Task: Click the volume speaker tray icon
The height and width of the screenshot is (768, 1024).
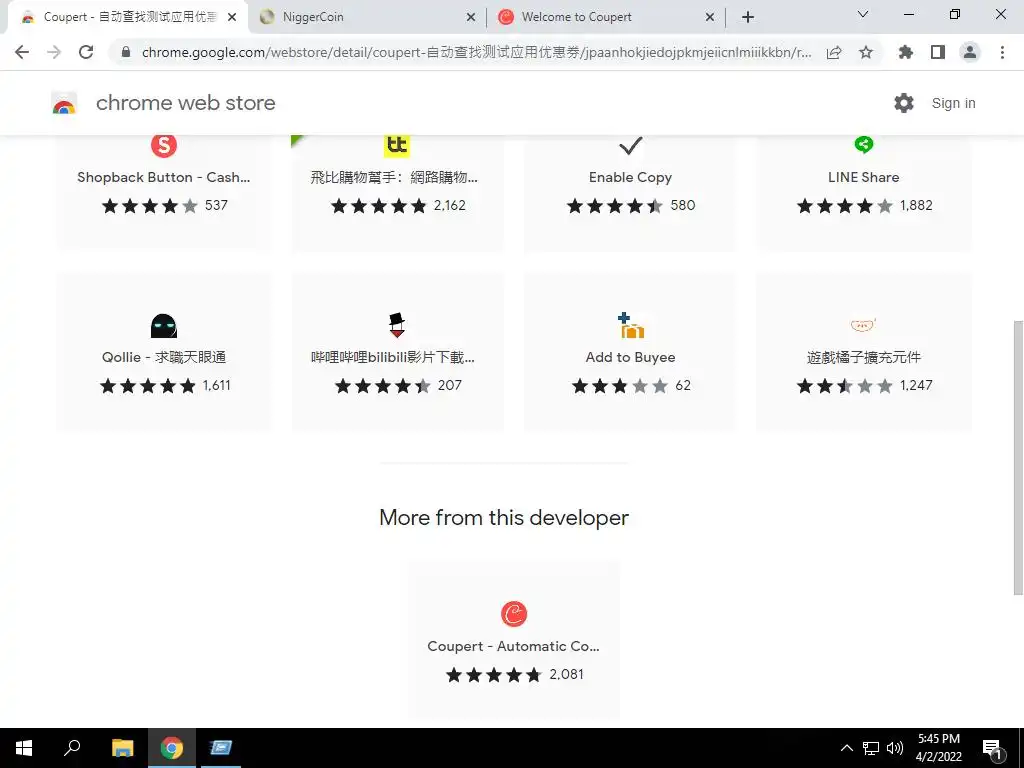Action: pos(895,748)
